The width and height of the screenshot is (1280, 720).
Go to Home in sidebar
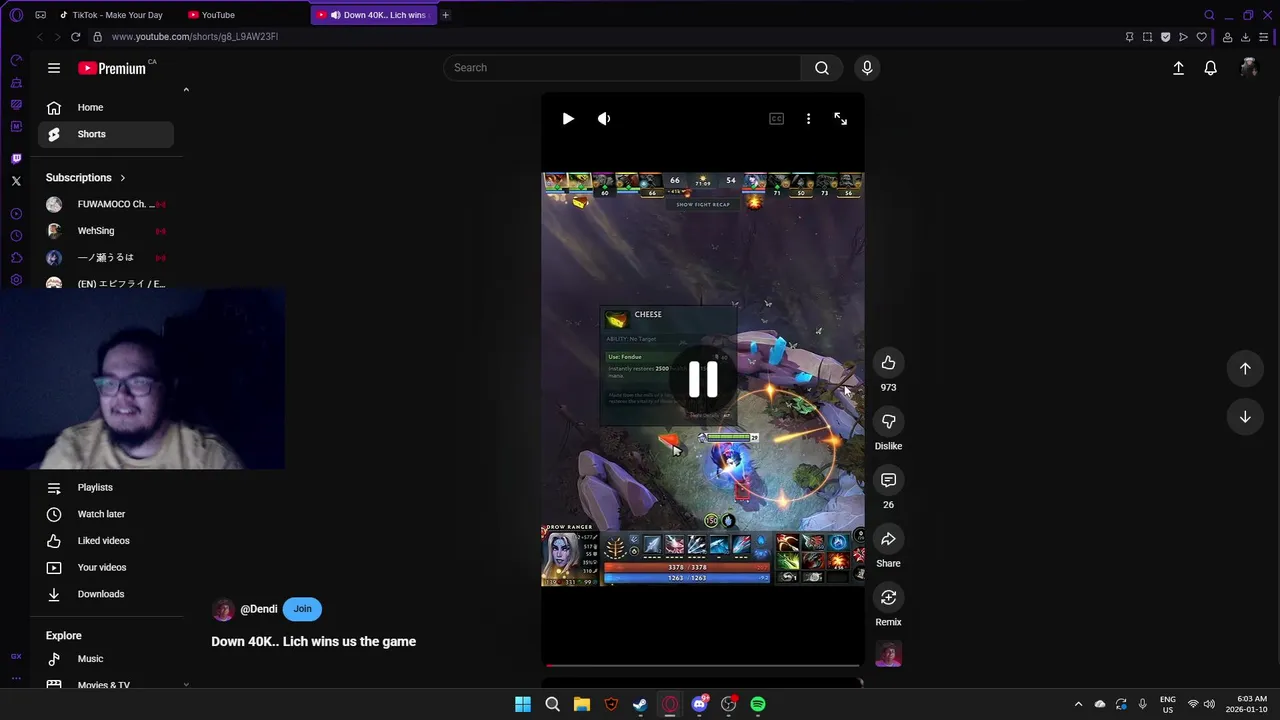106,107
